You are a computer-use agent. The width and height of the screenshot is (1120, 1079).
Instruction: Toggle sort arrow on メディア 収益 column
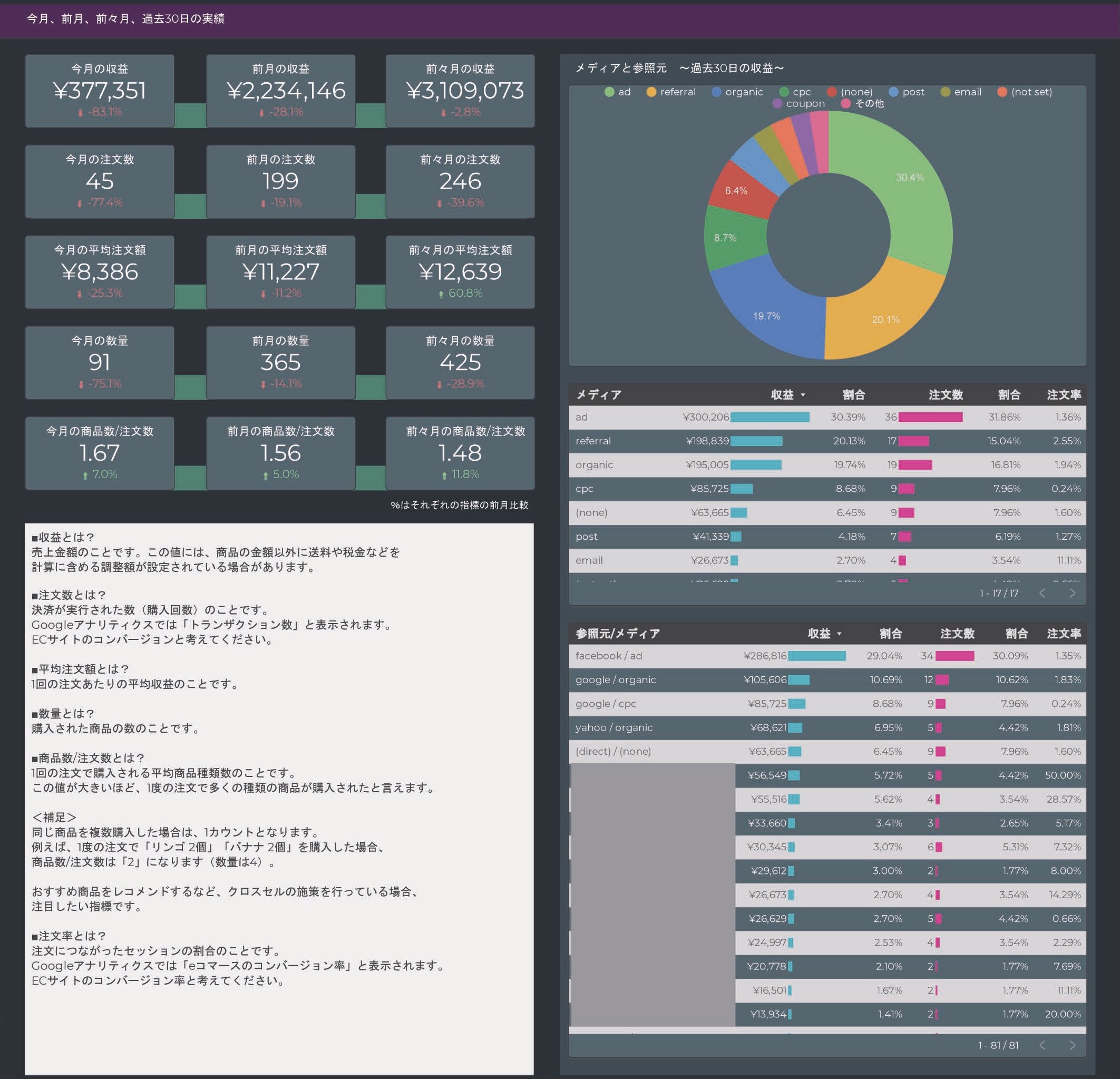[x=803, y=395]
